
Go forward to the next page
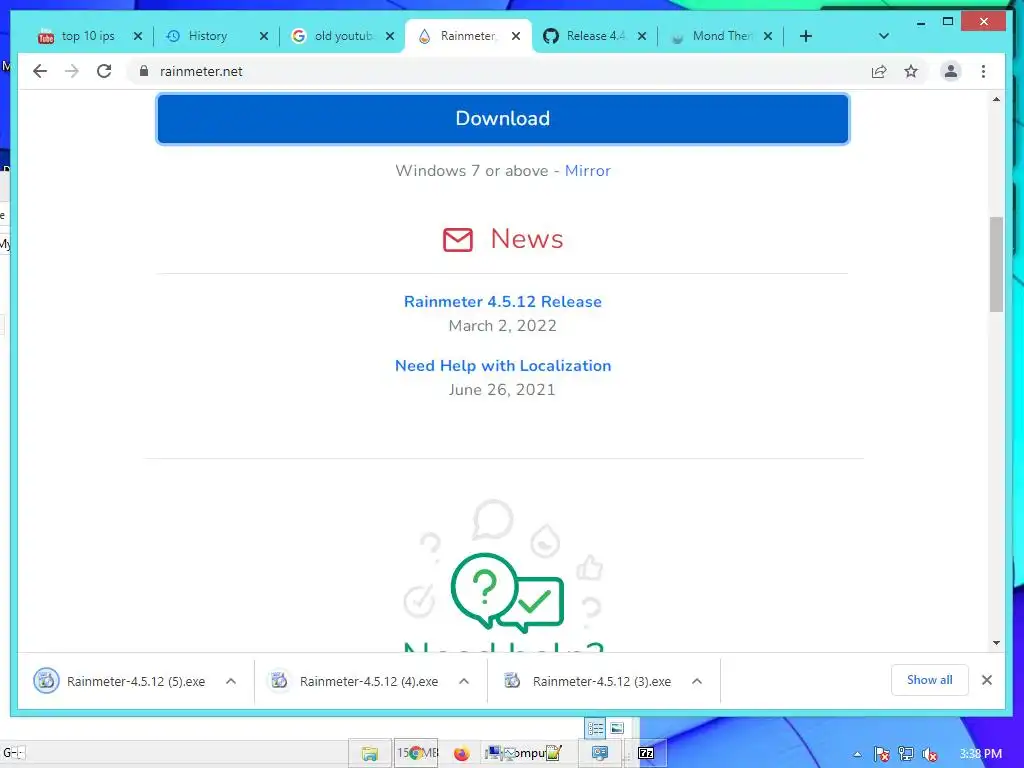pos(72,71)
